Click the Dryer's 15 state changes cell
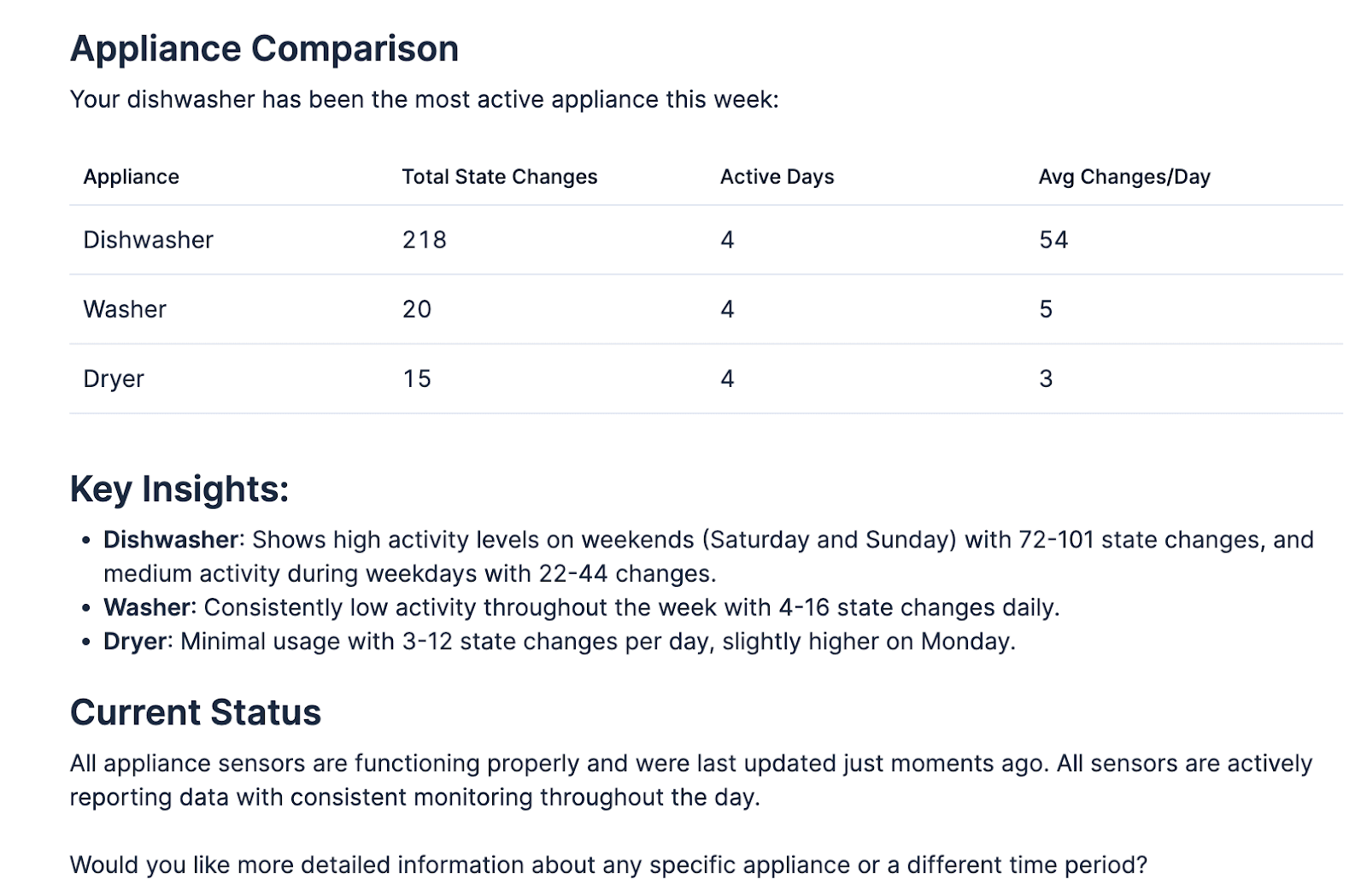 point(417,379)
